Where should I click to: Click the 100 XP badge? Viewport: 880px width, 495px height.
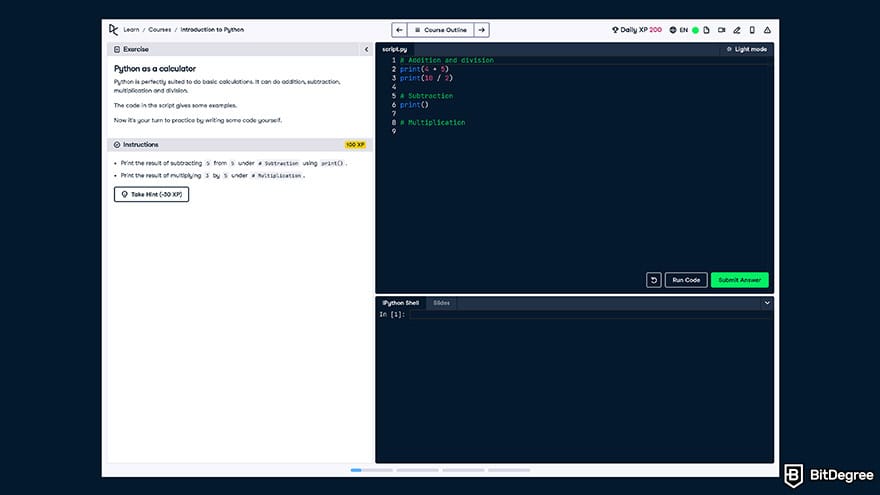355,145
